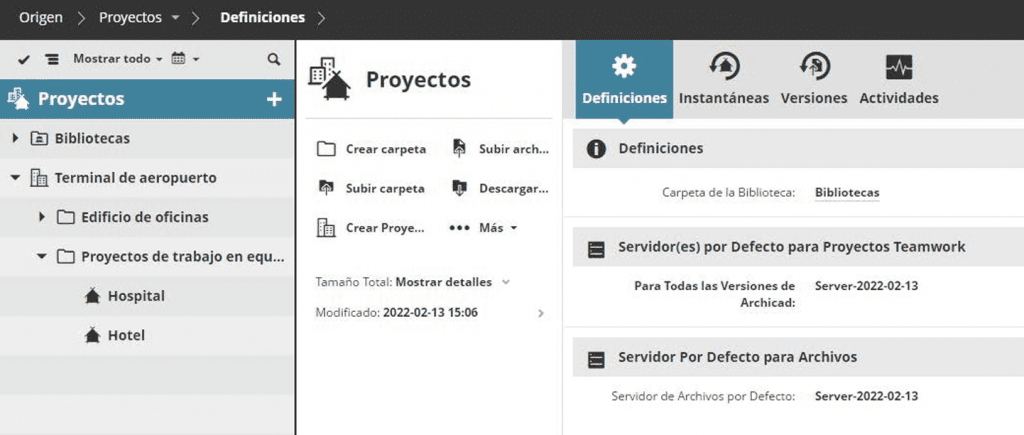Open the Versiones tab
Viewport: 1024px width, 435px height.
[814, 79]
